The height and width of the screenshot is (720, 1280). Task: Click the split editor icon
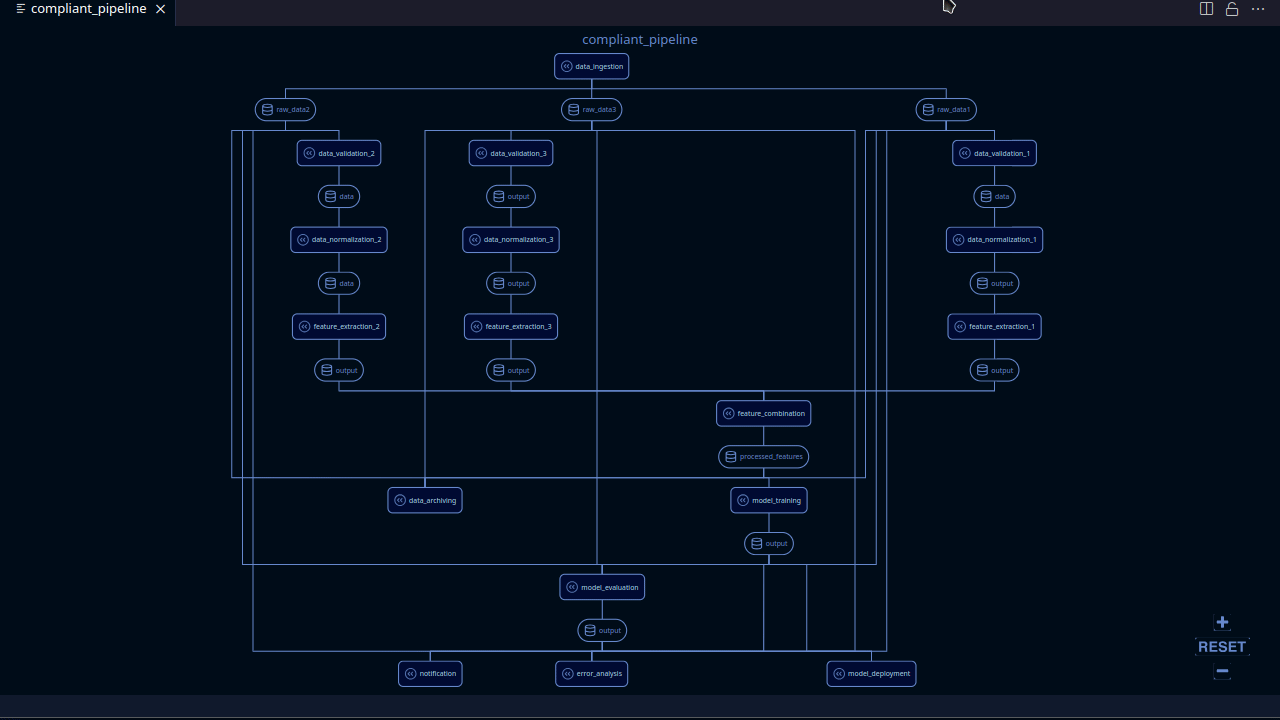pyautogui.click(x=1206, y=9)
